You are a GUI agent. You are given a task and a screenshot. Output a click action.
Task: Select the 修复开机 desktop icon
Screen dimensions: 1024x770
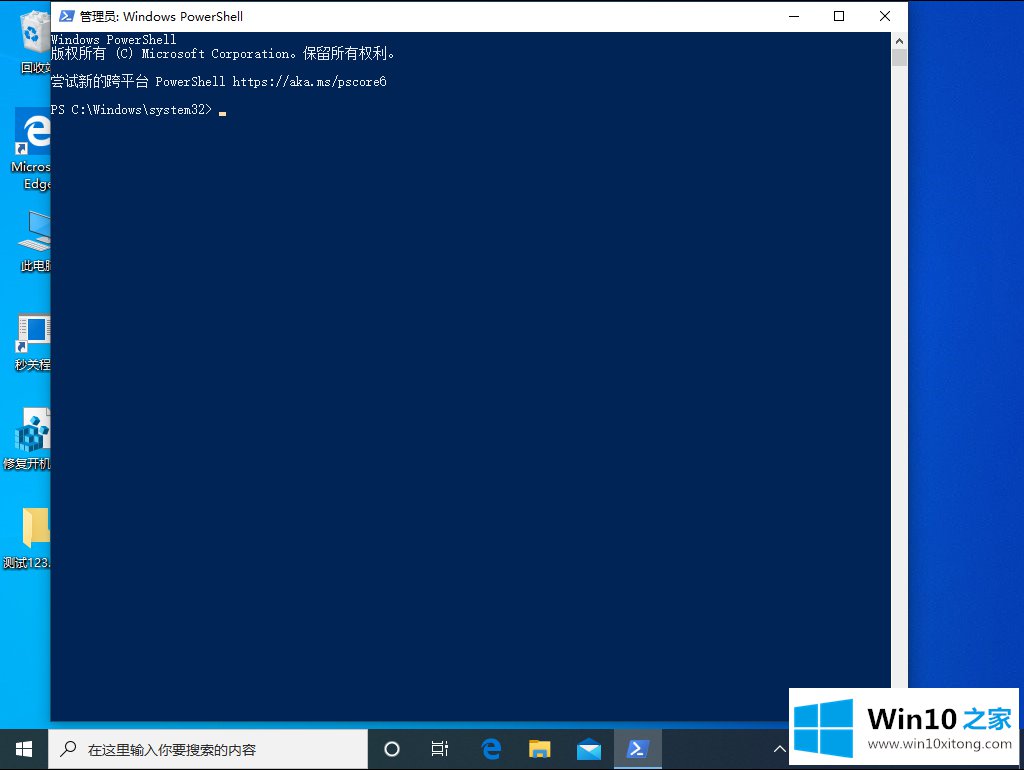[29, 439]
